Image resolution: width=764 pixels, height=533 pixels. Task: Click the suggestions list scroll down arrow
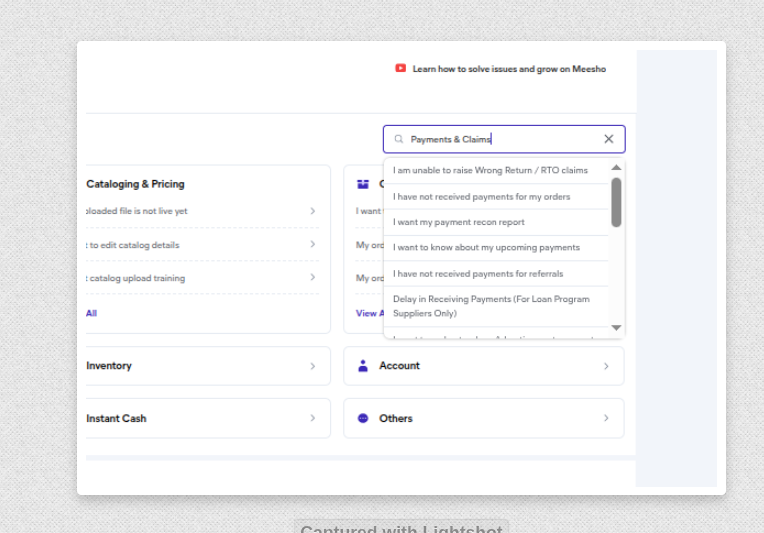(x=616, y=328)
